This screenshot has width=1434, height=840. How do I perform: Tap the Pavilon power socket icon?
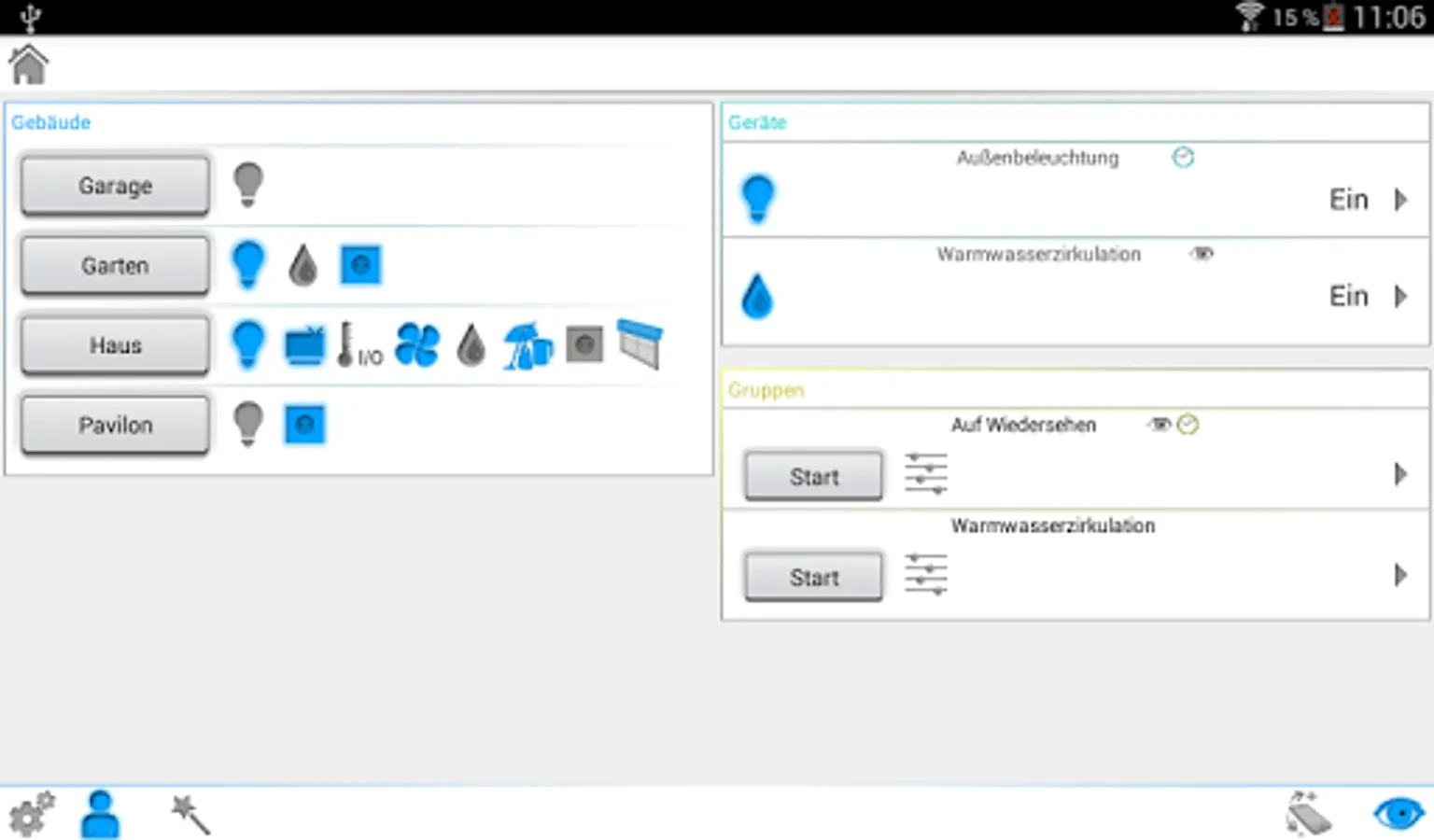[304, 425]
